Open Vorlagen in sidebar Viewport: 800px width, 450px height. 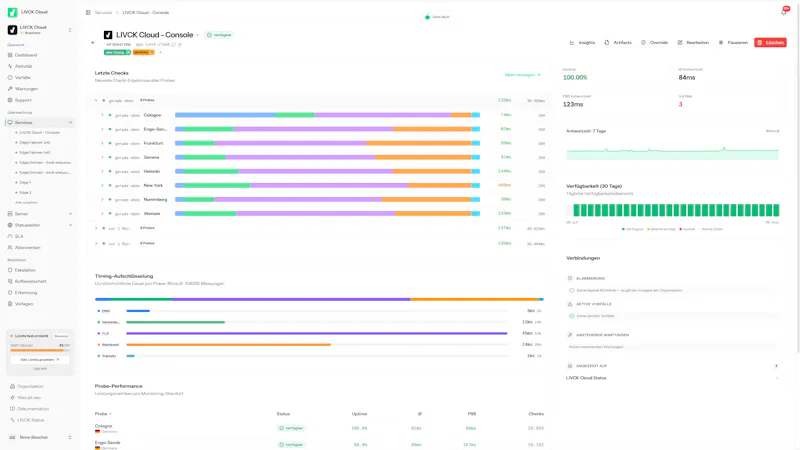40,304
